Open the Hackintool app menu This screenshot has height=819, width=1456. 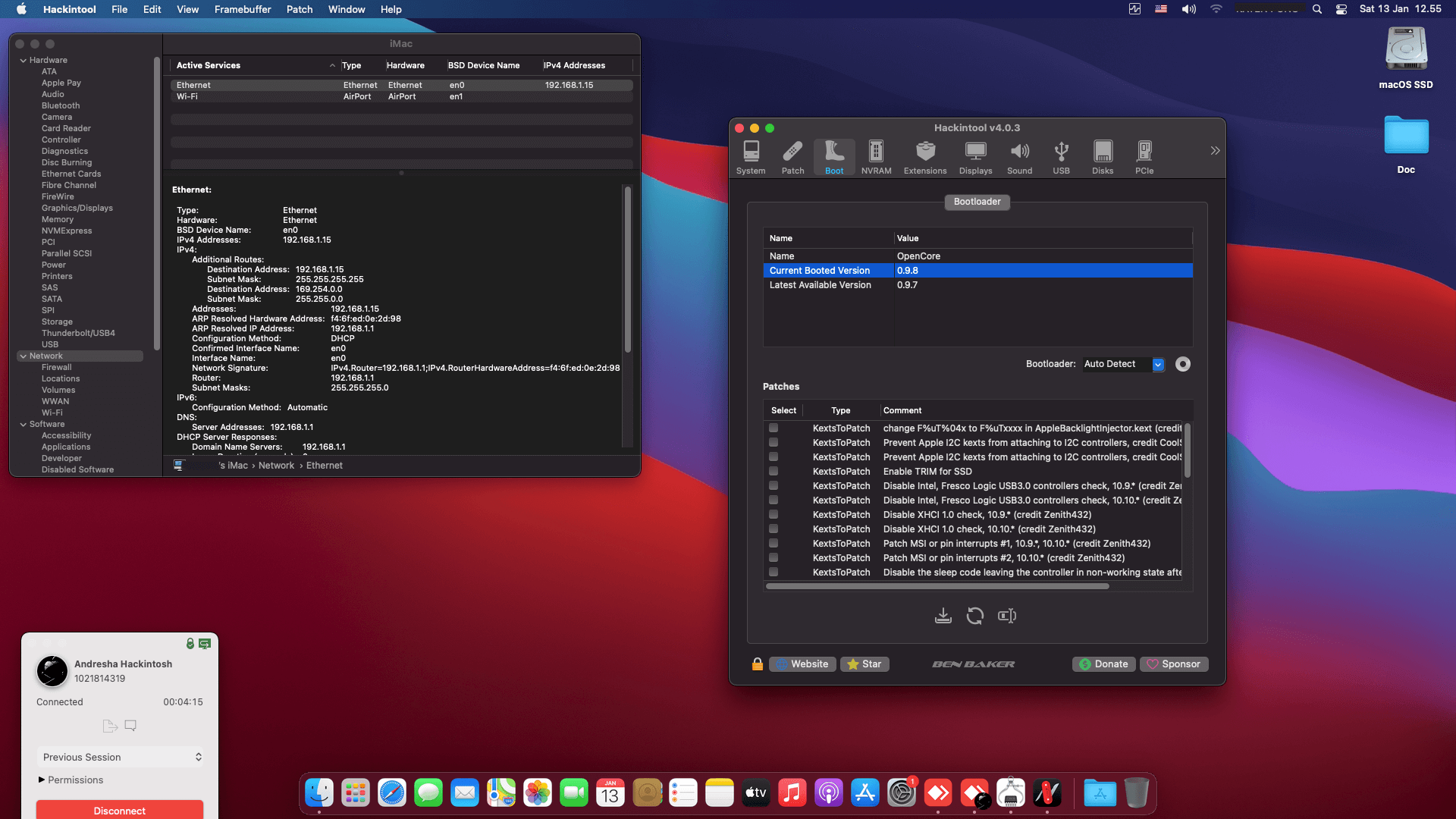click(70, 9)
